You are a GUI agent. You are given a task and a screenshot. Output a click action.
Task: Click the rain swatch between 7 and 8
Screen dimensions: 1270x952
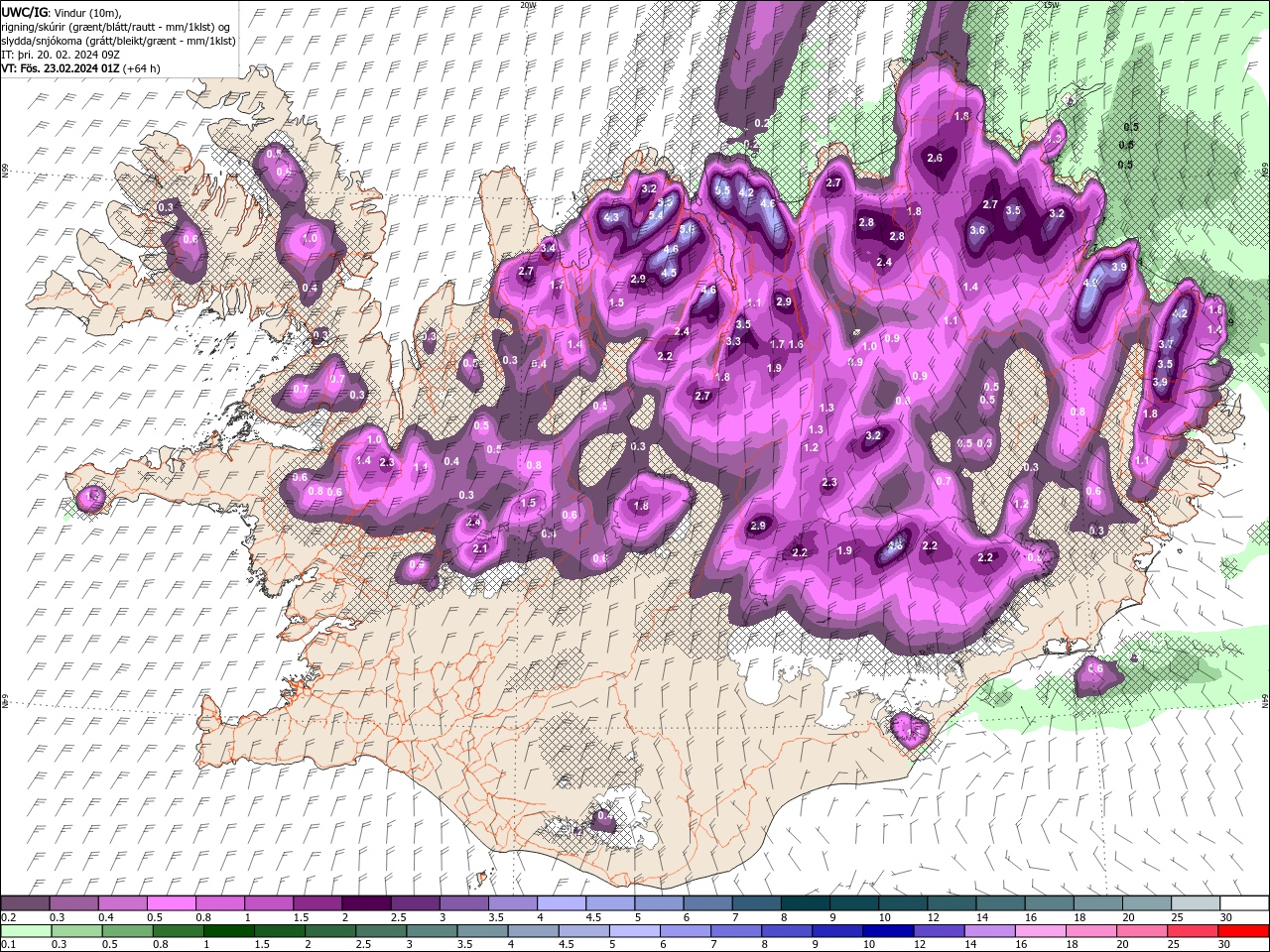click(736, 931)
